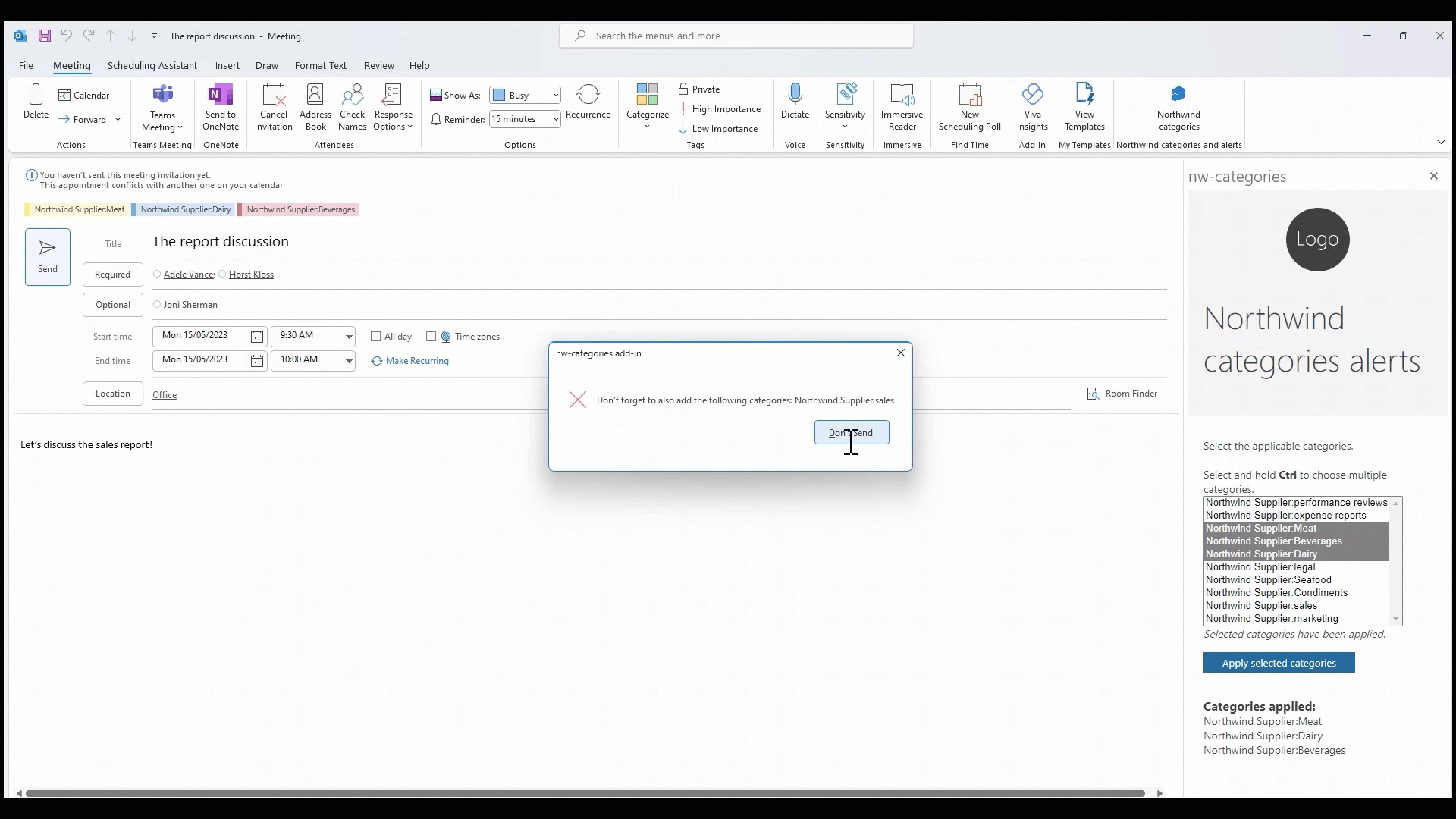Select Northwind Supplier:Condiments in category list
The image size is (1456, 819).
[x=1276, y=592]
